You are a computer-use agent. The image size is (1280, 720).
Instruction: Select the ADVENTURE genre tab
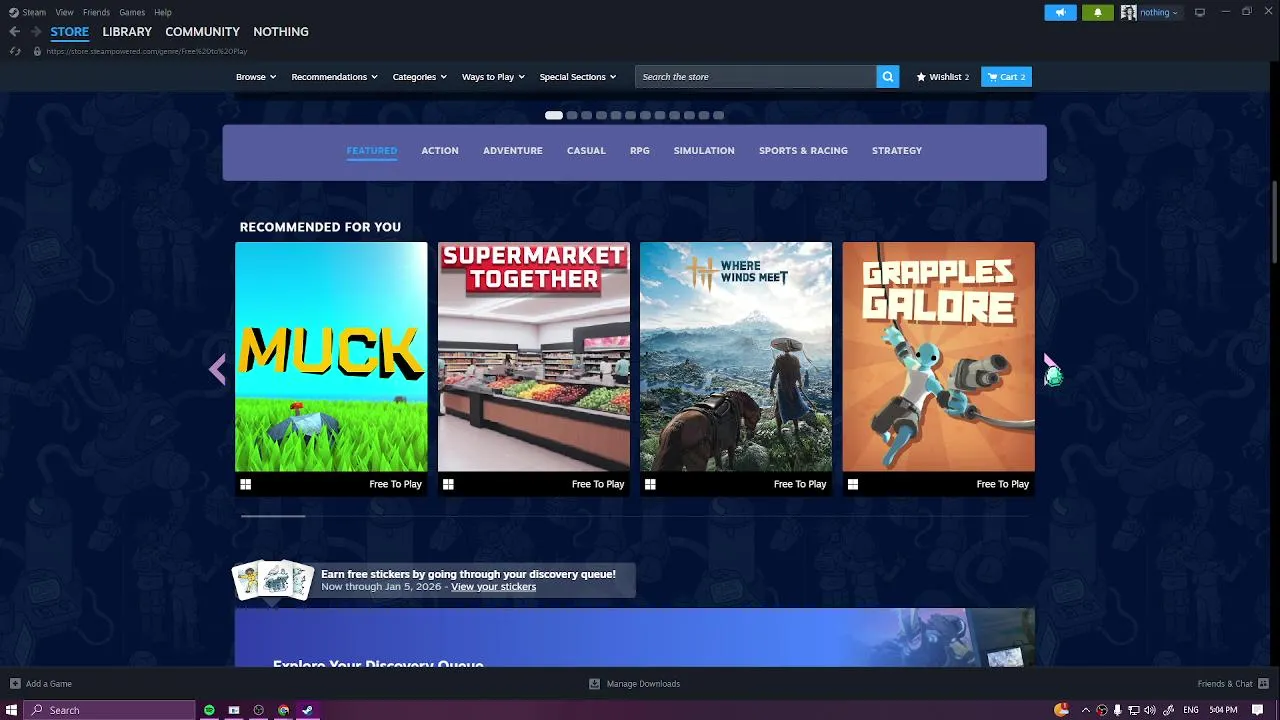click(513, 151)
